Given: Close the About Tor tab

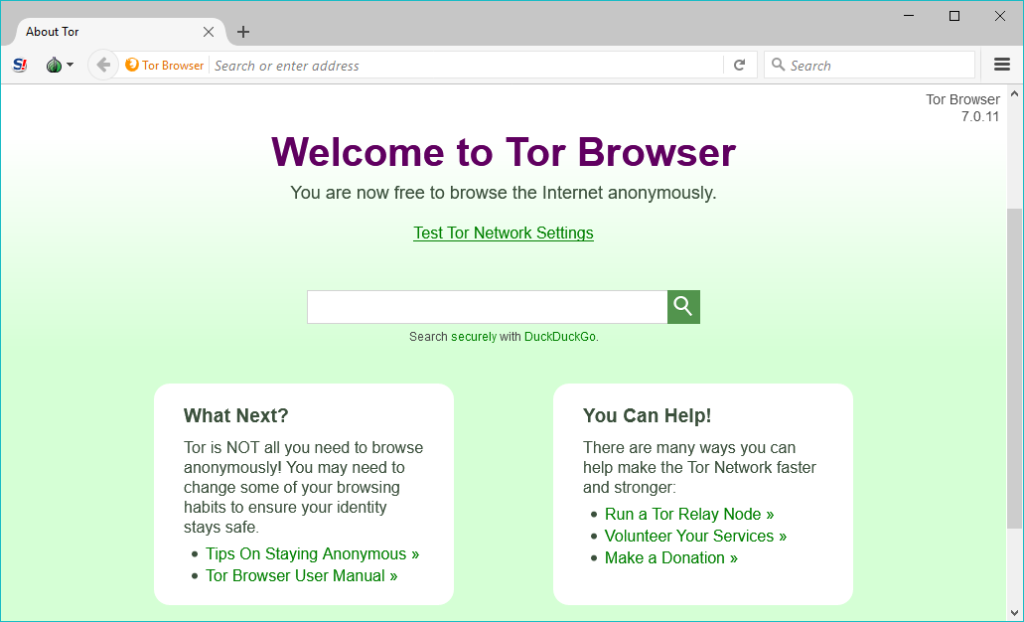Looking at the screenshot, I should (x=208, y=31).
